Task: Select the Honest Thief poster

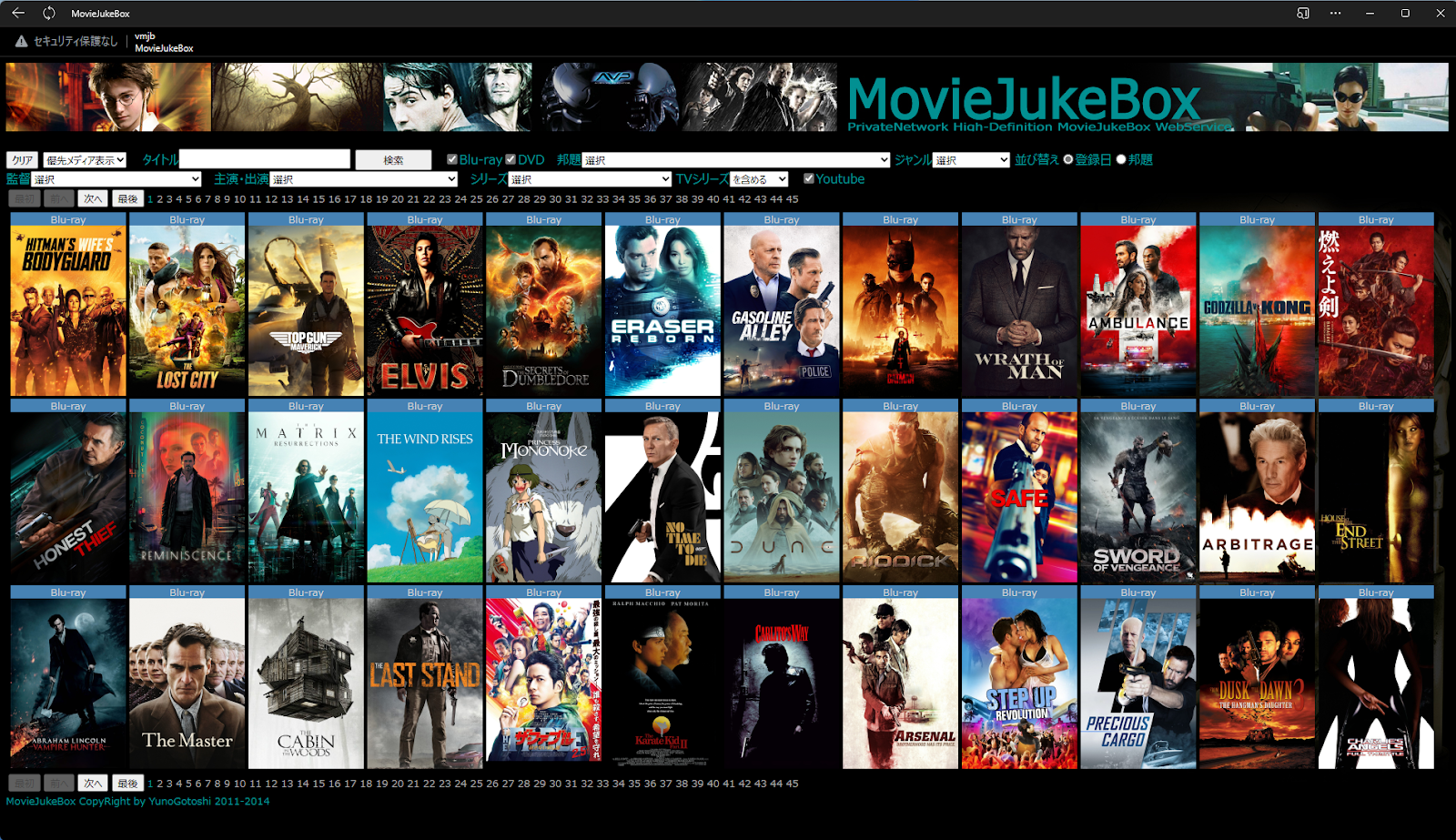Action: (x=68, y=497)
